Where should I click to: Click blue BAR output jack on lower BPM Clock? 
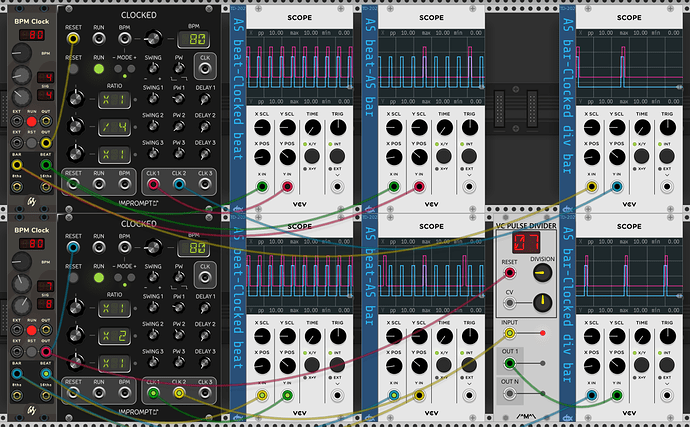click(x=17, y=374)
